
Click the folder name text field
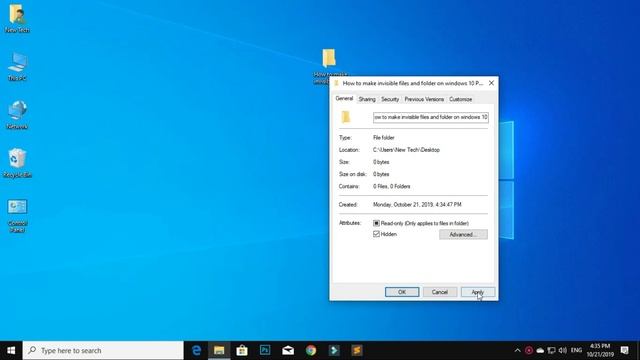431,117
